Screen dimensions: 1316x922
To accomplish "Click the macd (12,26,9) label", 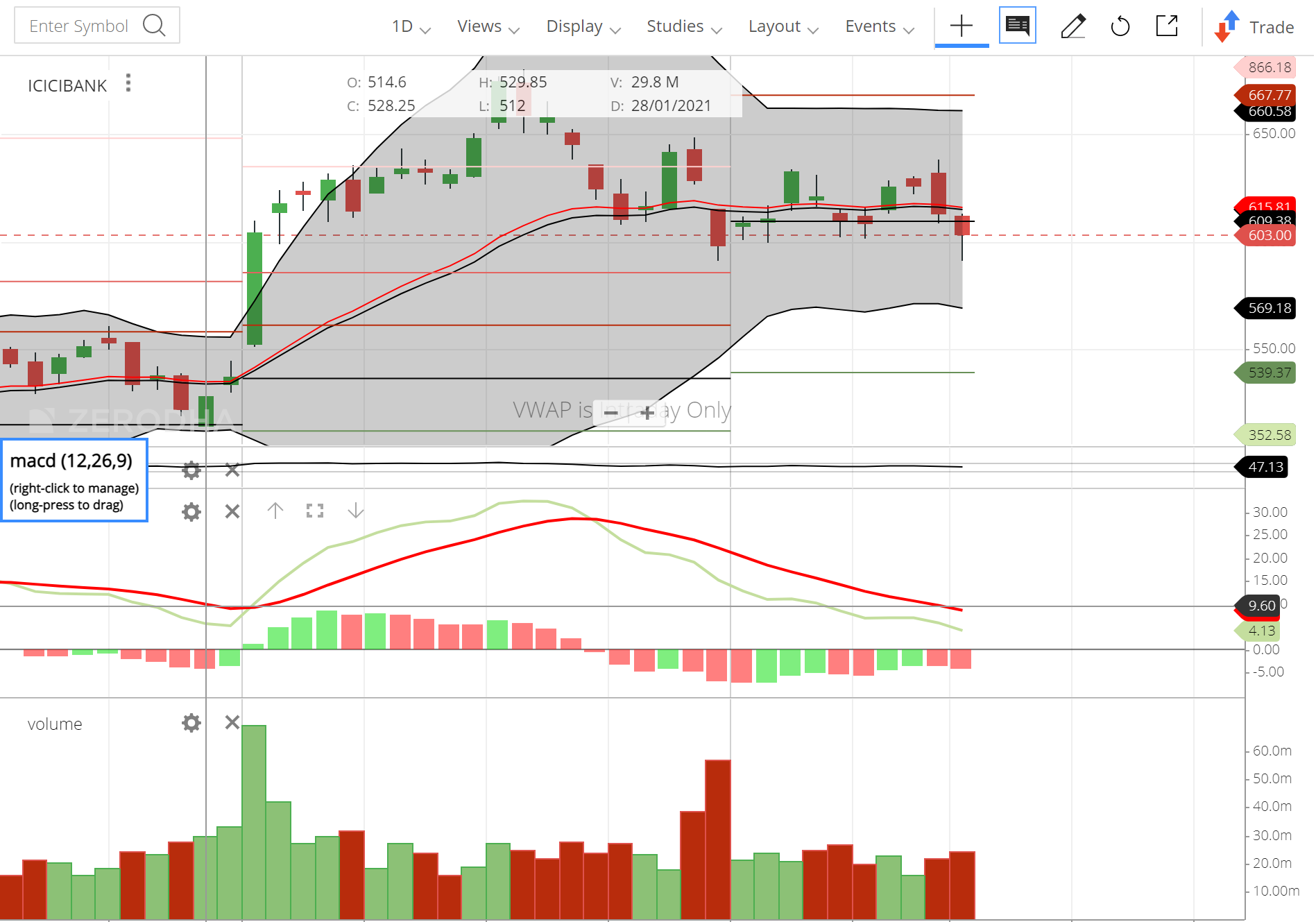I will 71,461.
